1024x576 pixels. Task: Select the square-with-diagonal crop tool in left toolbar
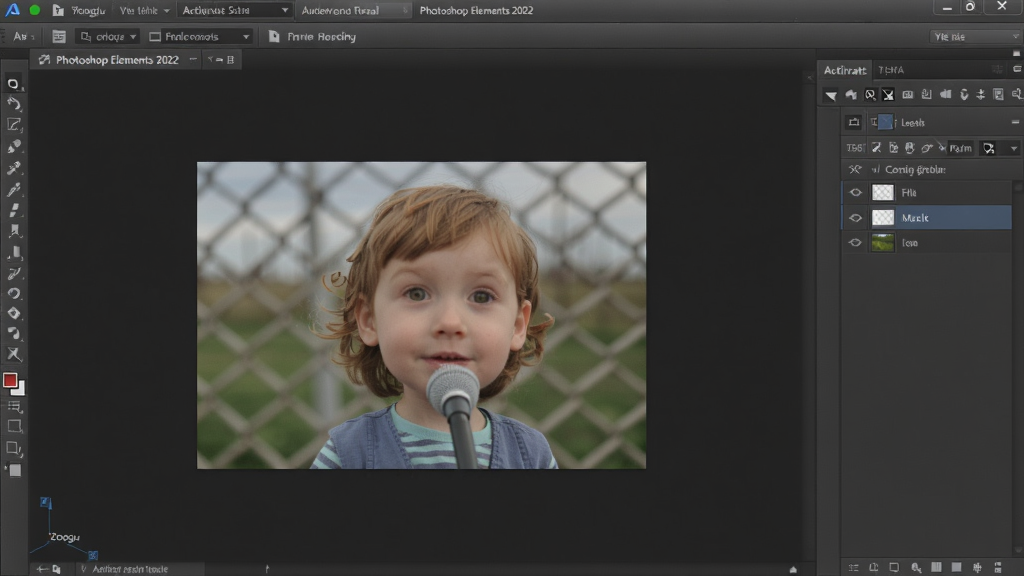tap(14, 125)
